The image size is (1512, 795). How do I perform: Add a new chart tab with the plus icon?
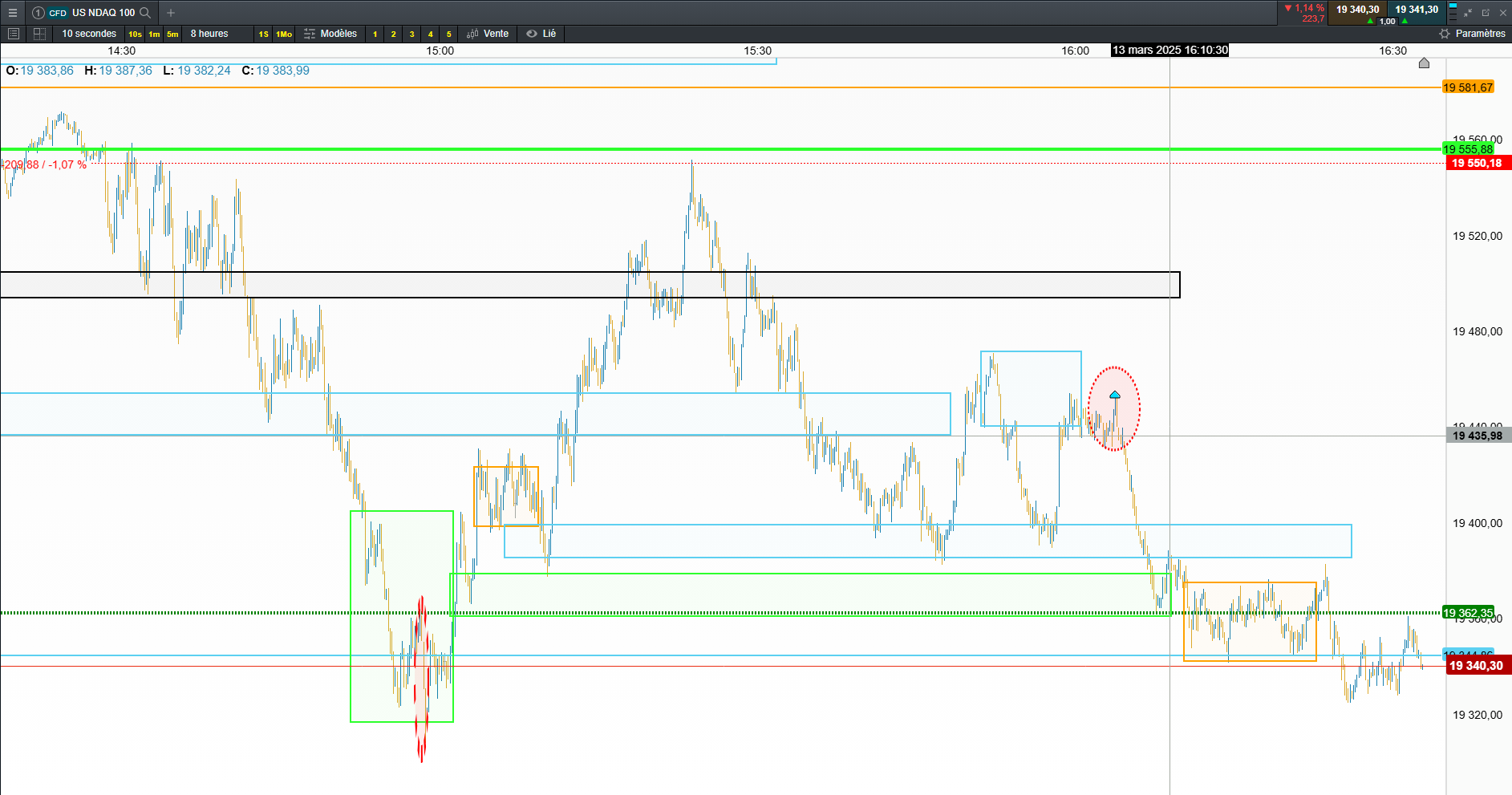tap(171, 13)
